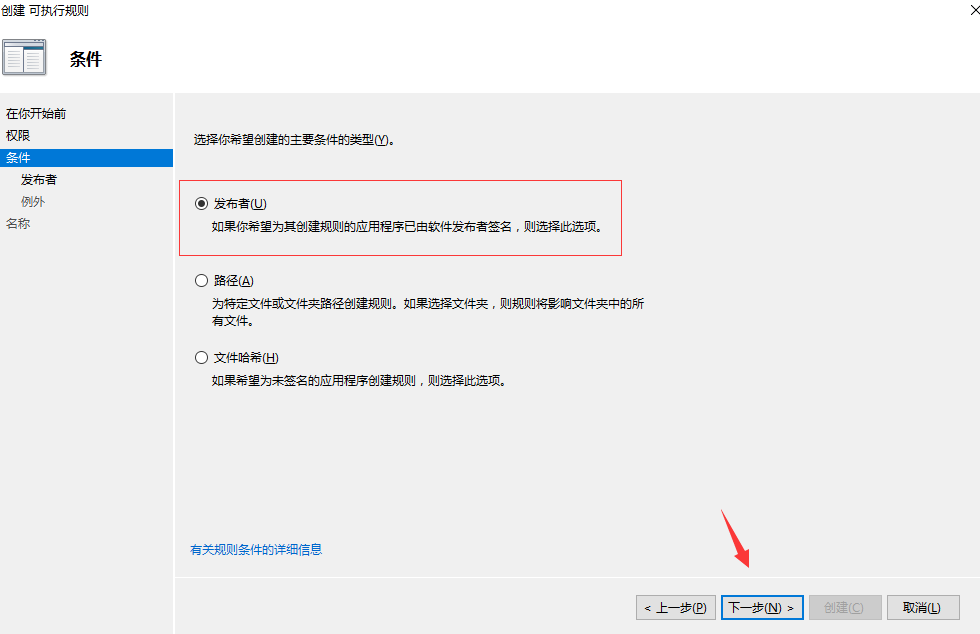
Task: Close the 创建 可执行规则 dialog window
Action: point(974,11)
